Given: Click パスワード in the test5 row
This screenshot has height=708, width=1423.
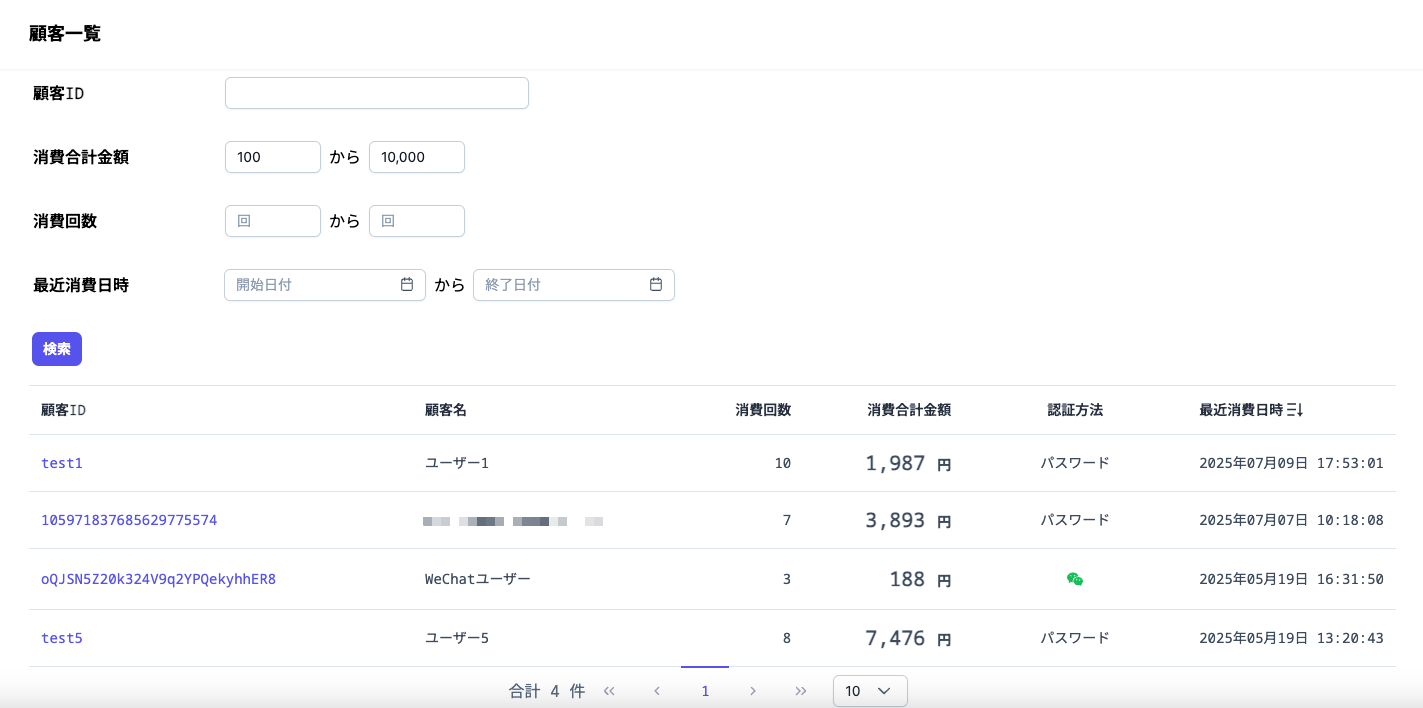Looking at the screenshot, I should click(1075, 638).
